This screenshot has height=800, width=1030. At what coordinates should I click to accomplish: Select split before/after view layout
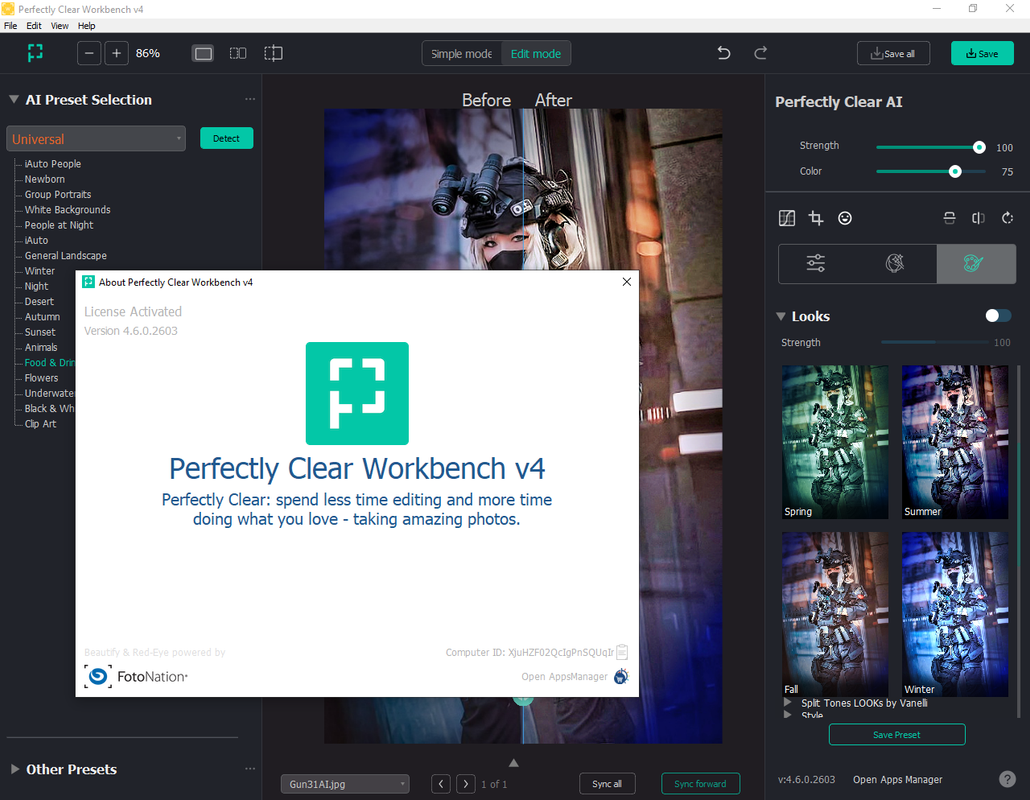point(273,53)
